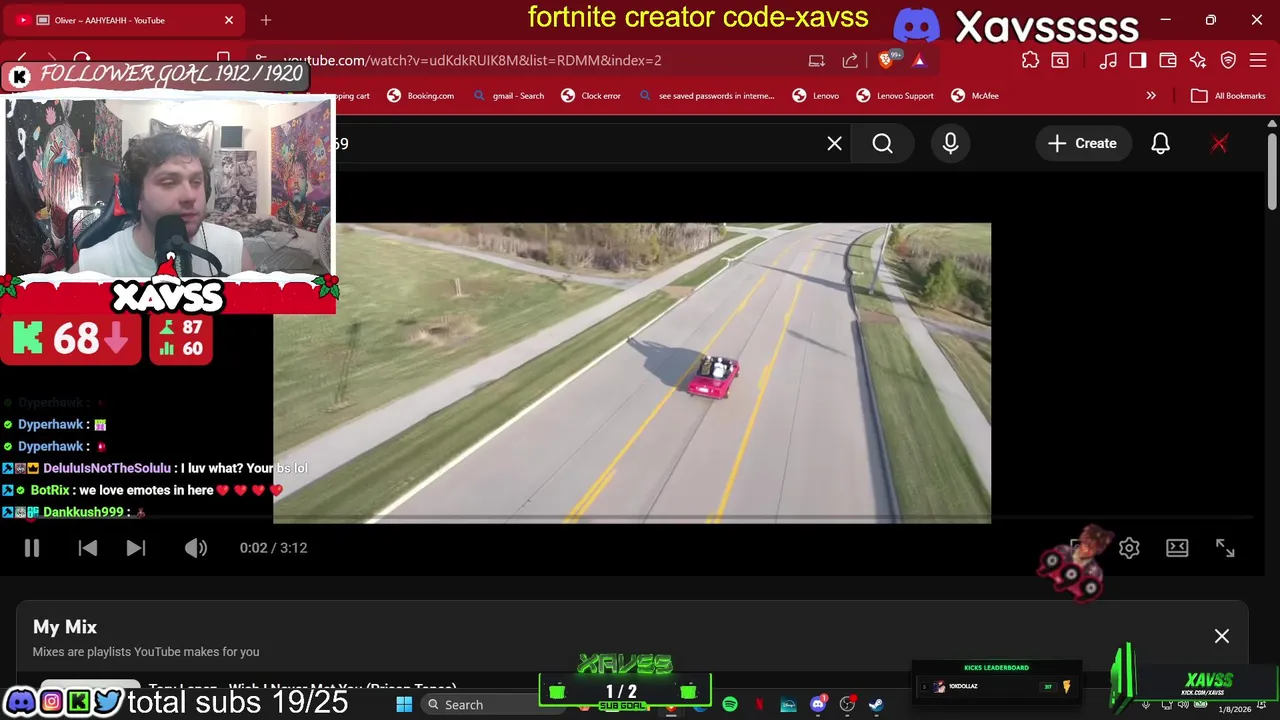
Task: Open Spotify from the taskbar
Action: coord(730,704)
